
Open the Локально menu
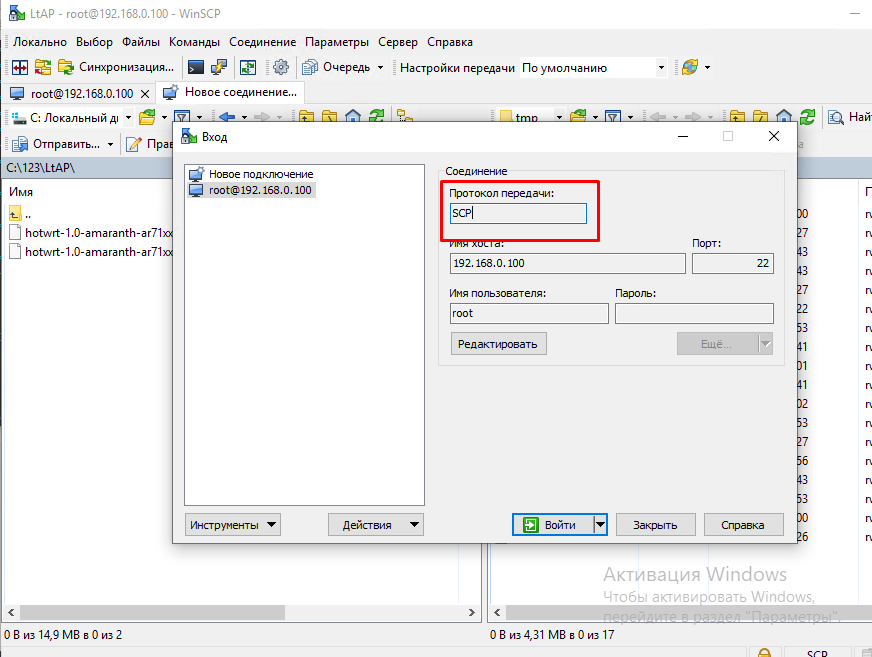point(39,42)
